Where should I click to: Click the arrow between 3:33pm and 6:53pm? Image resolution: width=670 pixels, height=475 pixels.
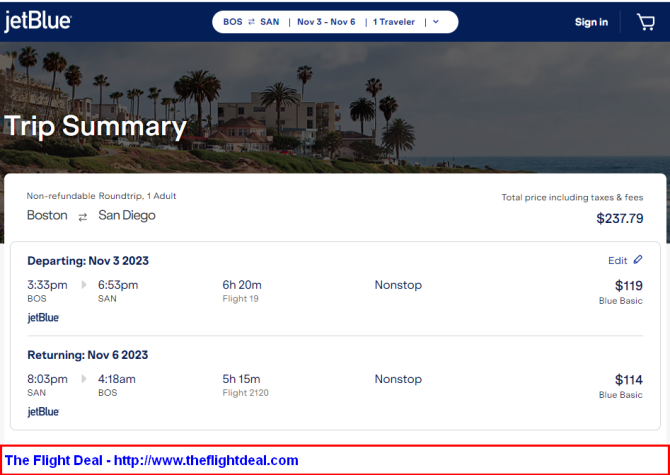pyautogui.click(x=84, y=284)
